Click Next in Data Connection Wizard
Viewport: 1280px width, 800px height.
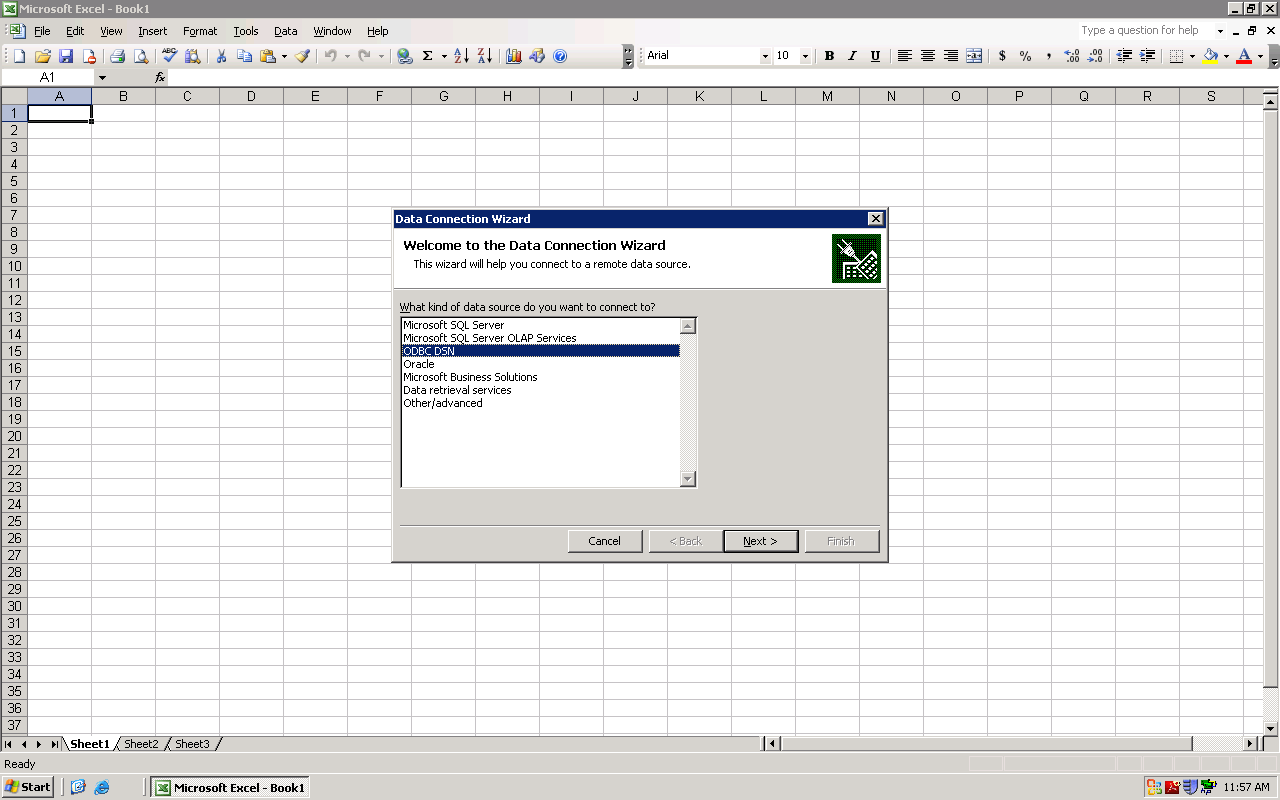(760, 541)
